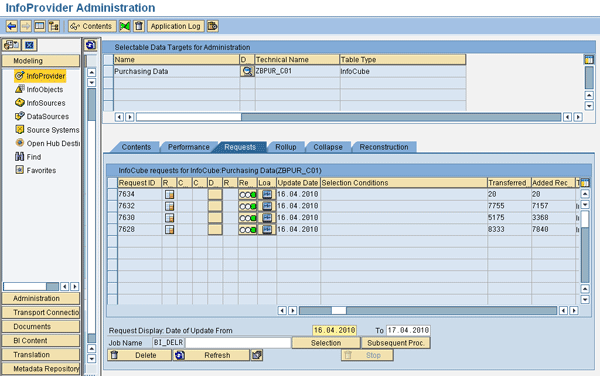Image resolution: width=600 pixels, height=376 pixels.
Task: Open the magnifier icon for Purchasing Data row
Action: point(247,71)
